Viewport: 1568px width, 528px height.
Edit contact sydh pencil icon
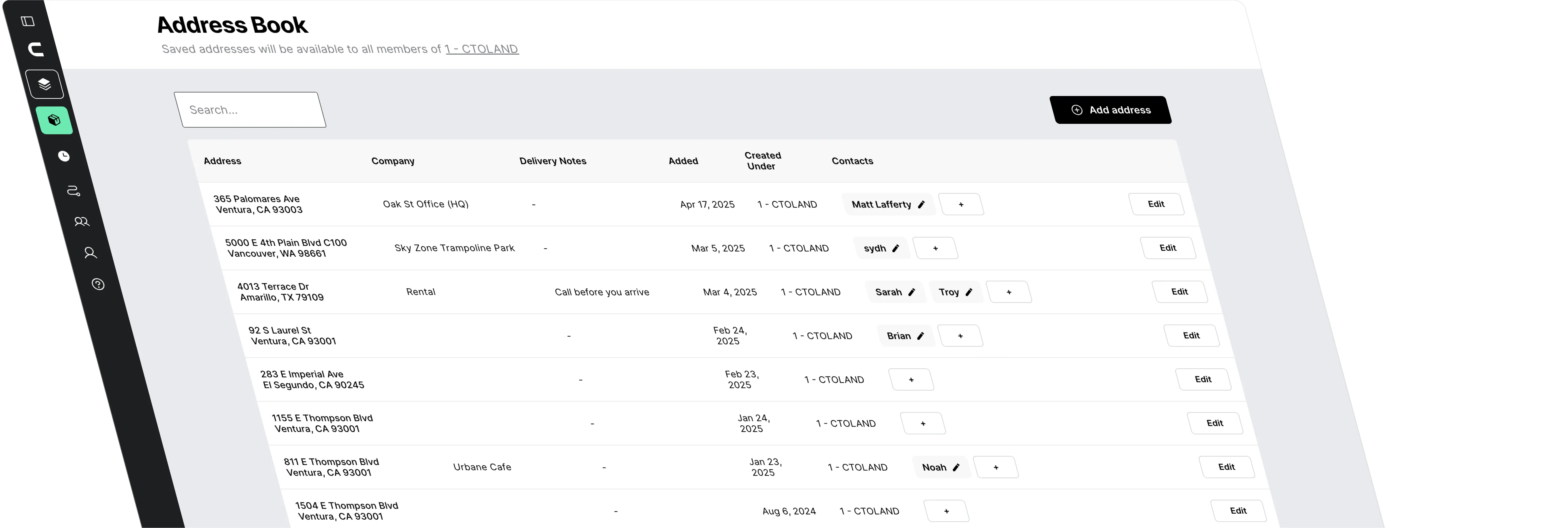(896, 248)
